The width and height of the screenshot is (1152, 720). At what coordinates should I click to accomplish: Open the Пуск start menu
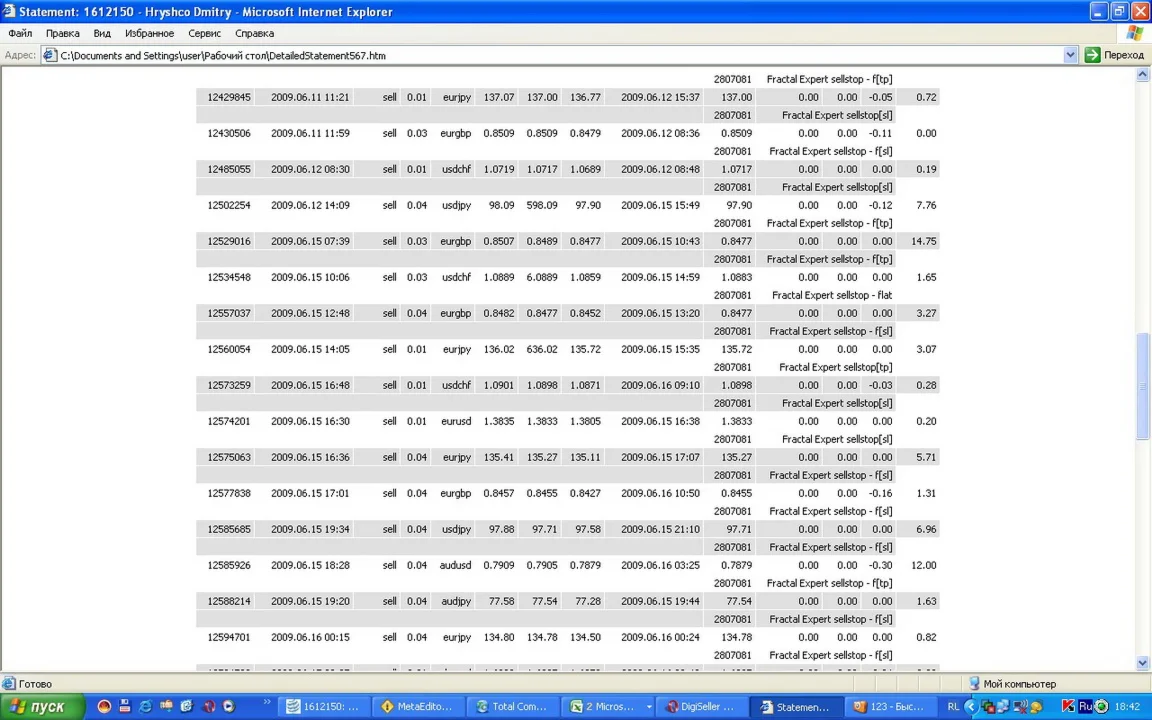(43, 707)
